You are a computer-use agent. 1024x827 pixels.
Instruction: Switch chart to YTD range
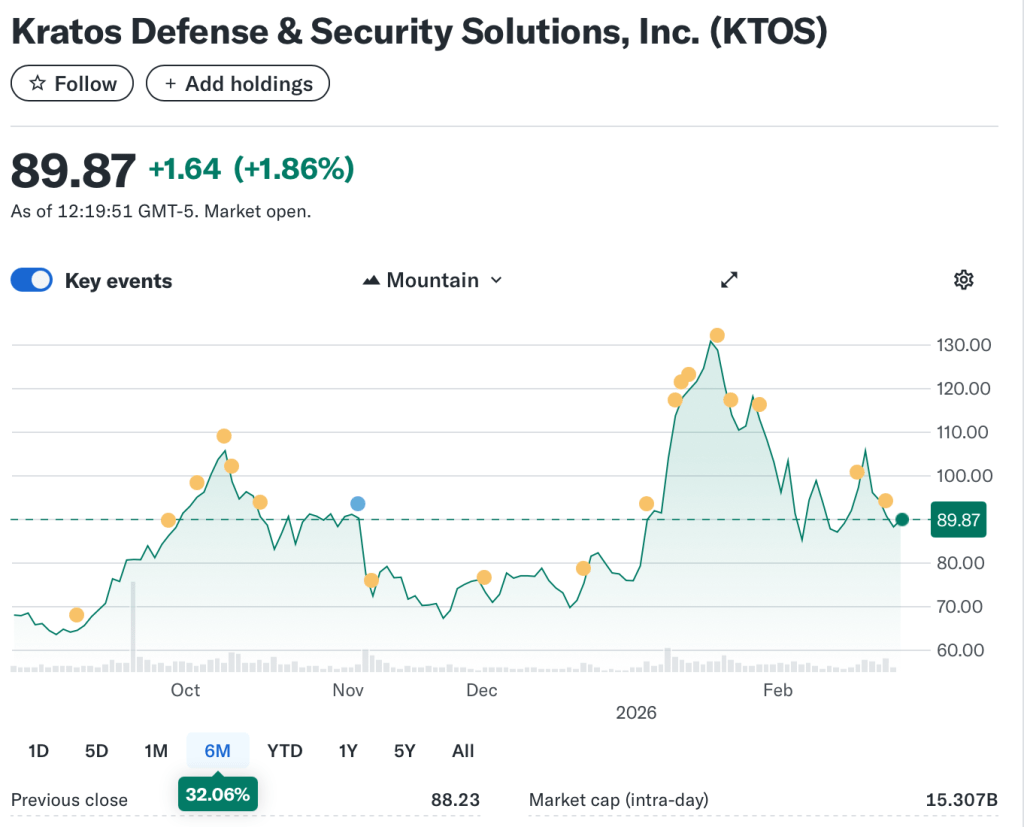tap(284, 751)
